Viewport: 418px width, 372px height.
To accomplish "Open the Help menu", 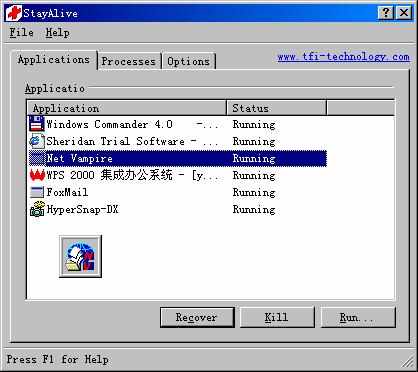I will (x=57, y=32).
